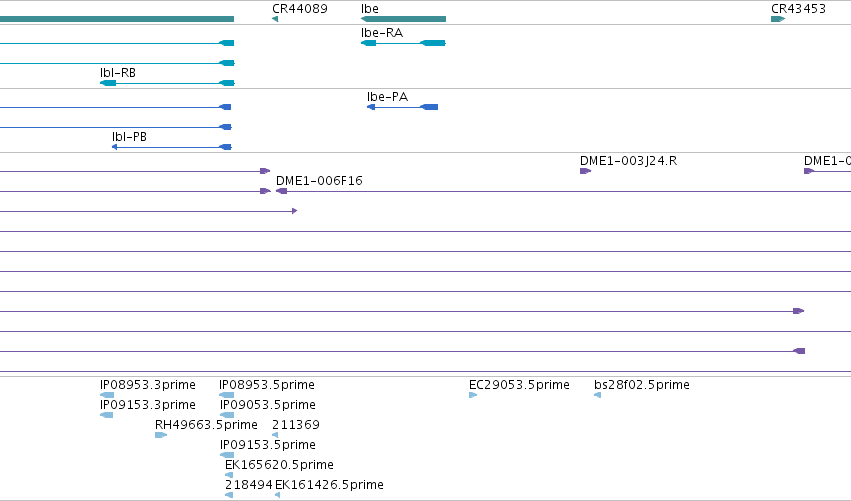This screenshot has height=501, width=851.
Task: Select the glyph under IP09053.5prime
Action: coord(227,415)
